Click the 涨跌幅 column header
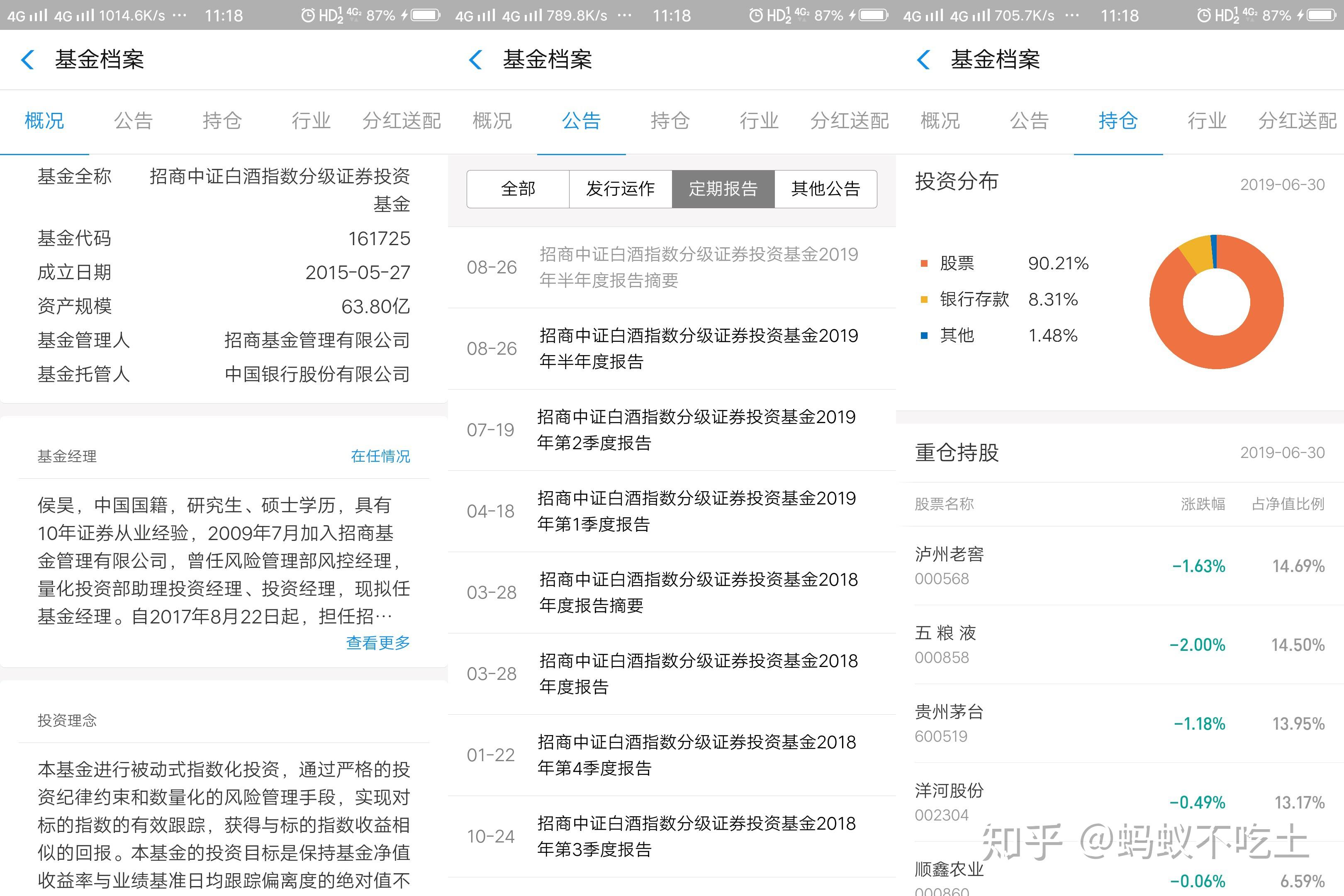Screen dimensions: 1344x896 1203,504
